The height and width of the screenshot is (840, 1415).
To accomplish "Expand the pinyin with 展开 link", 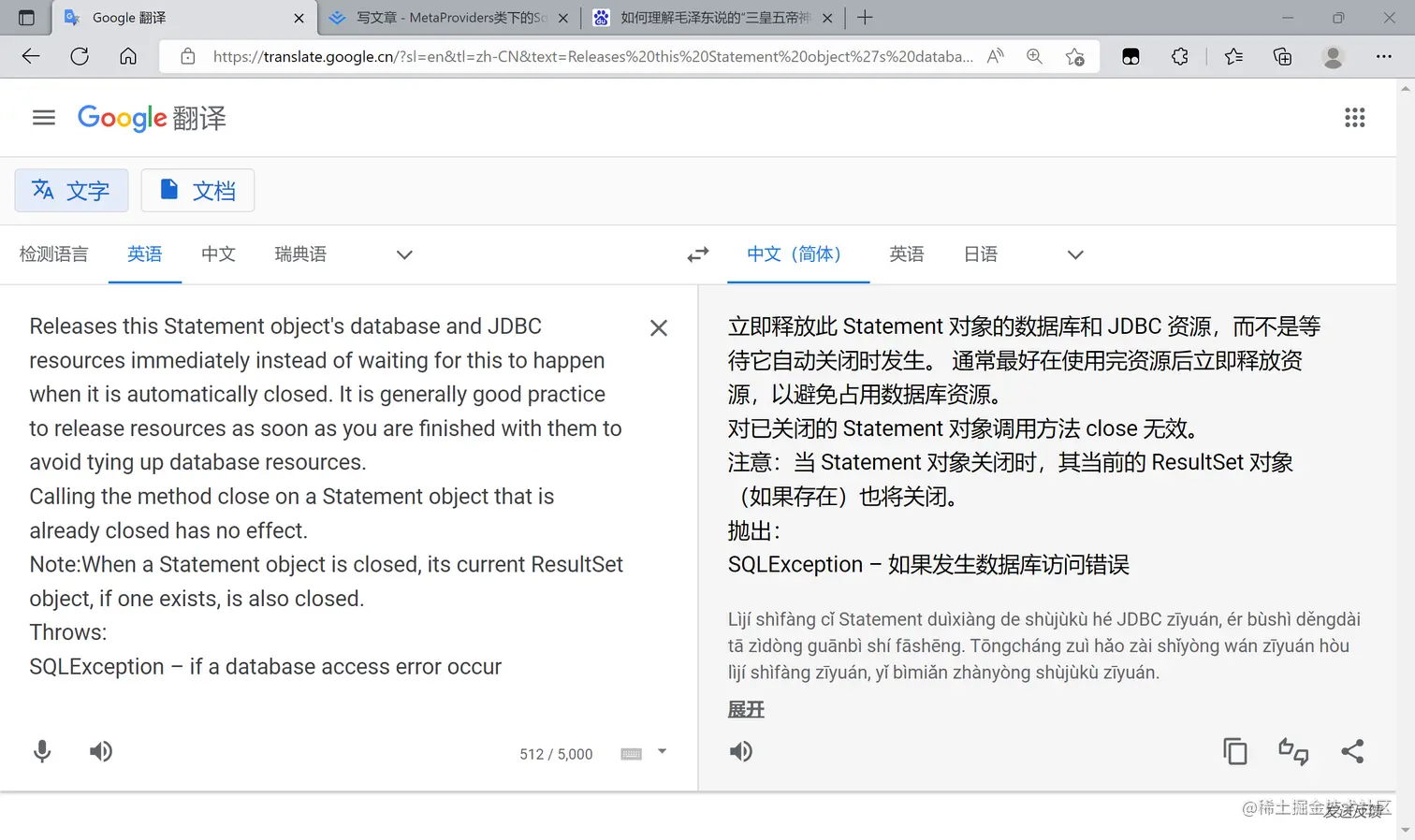I will tap(746, 709).
